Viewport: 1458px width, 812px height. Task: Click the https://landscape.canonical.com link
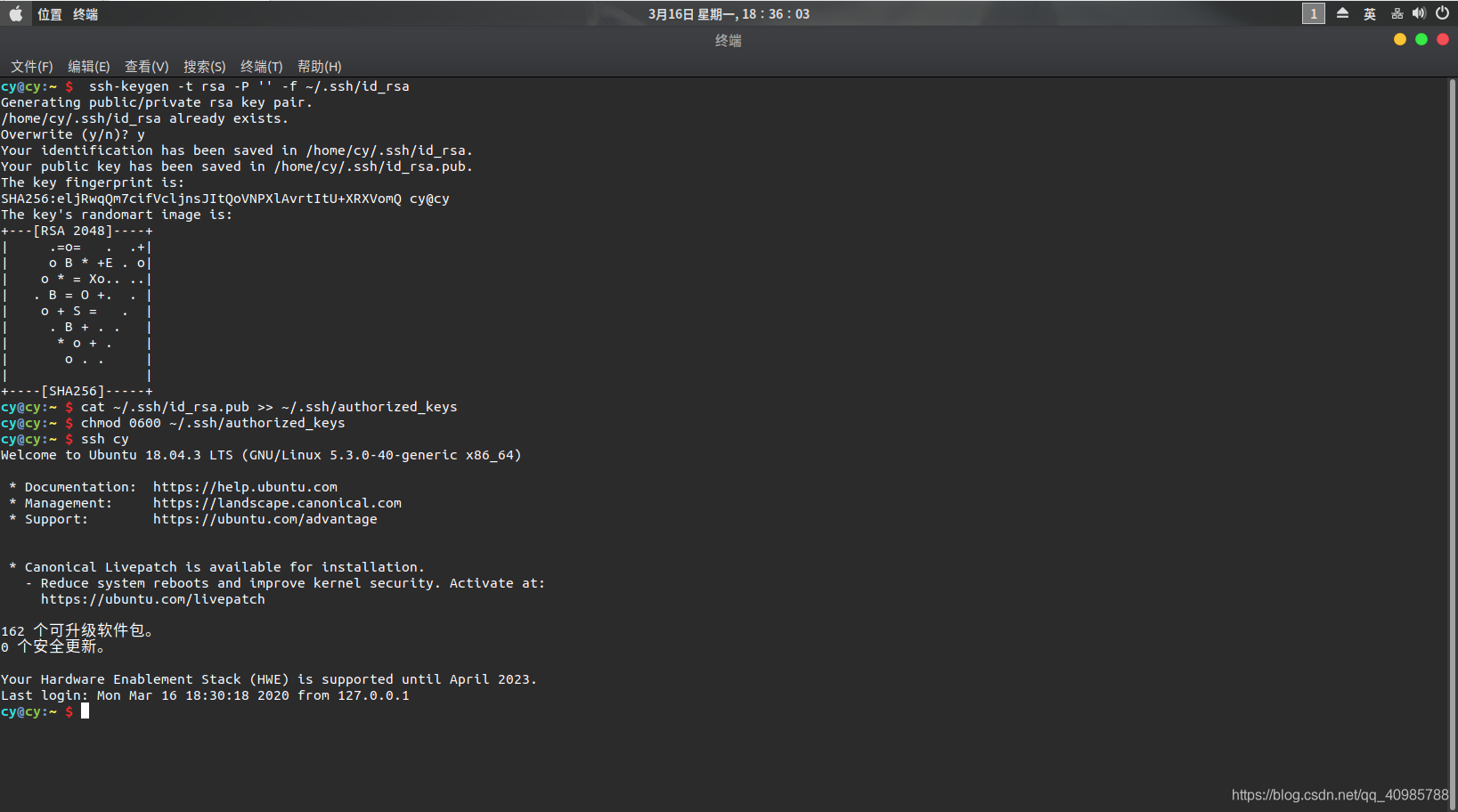click(277, 503)
